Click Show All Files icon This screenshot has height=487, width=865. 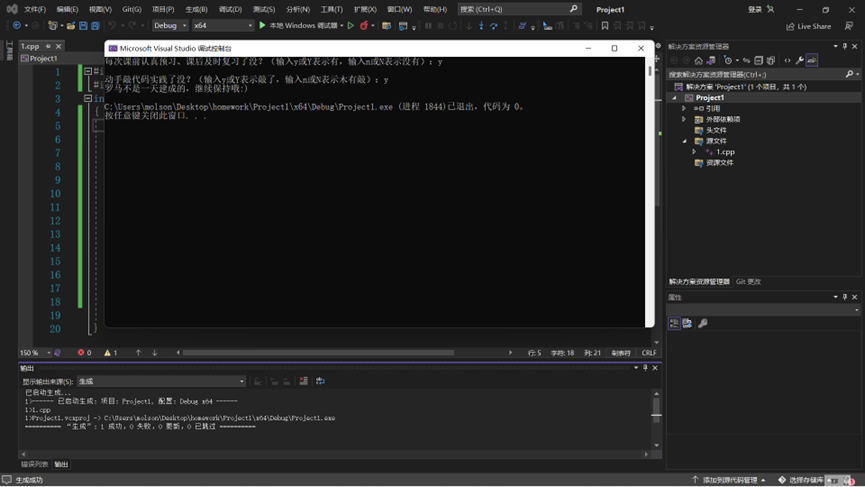tap(771, 61)
